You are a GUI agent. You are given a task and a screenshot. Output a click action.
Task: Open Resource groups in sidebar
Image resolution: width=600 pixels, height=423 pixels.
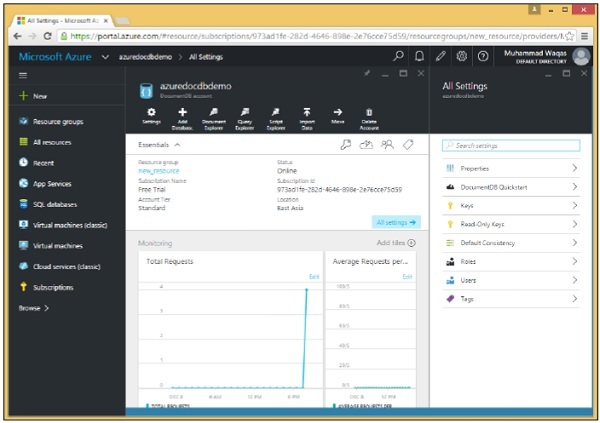pyautogui.click(x=52, y=121)
